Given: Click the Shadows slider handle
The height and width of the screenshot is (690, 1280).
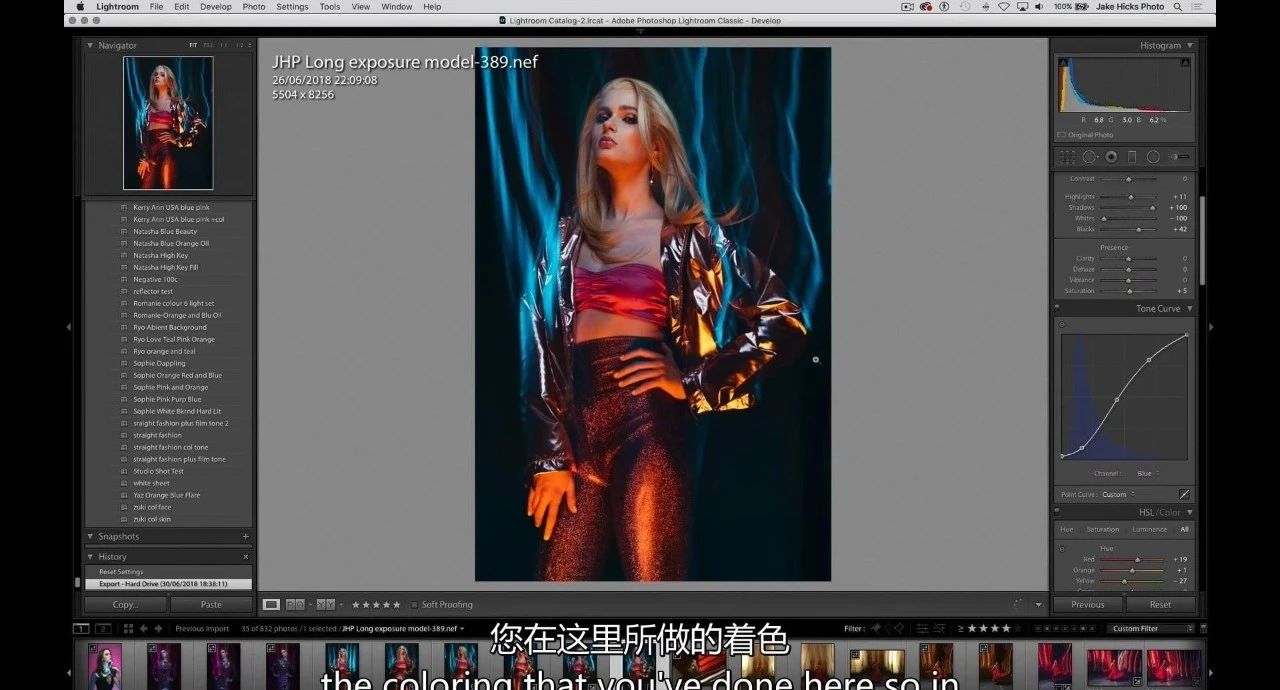Looking at the screenshot, I should click(x=1152, y=208).
